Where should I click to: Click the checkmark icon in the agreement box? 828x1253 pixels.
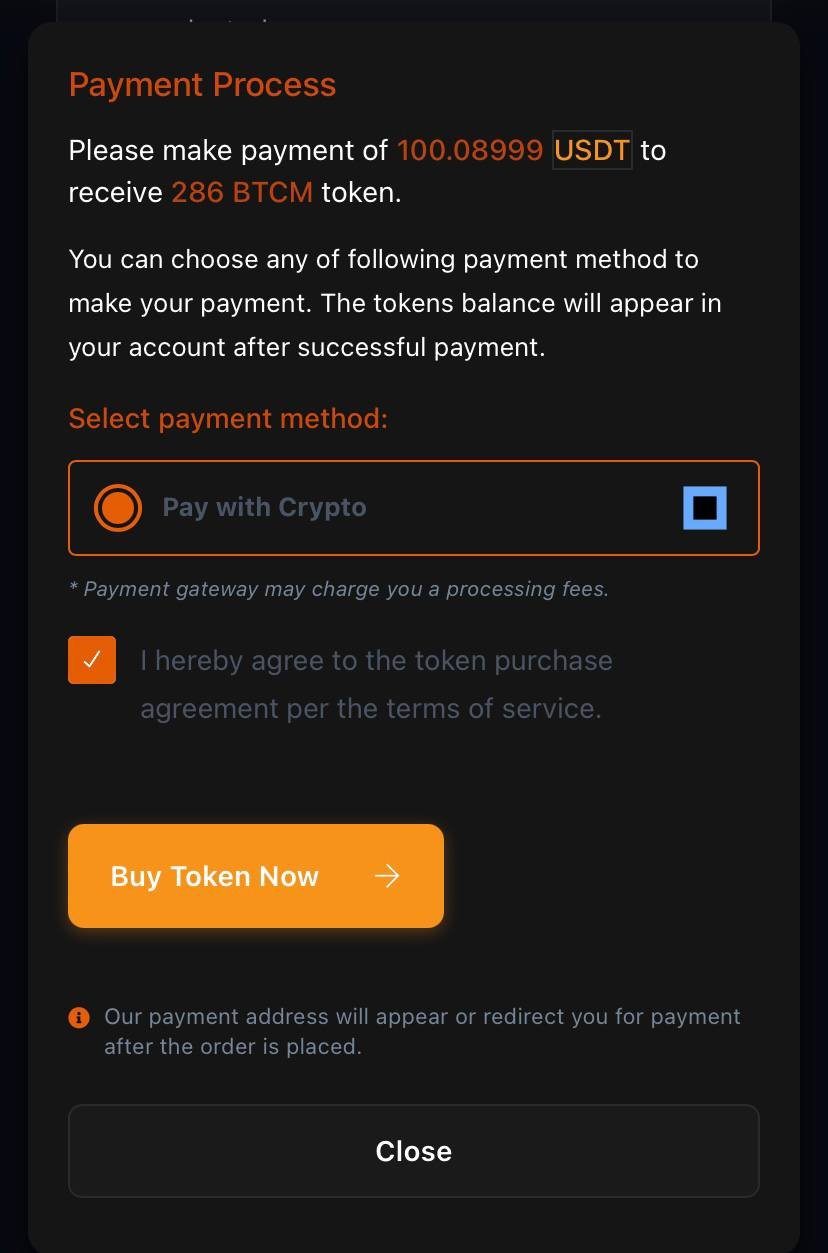point(91,660)
